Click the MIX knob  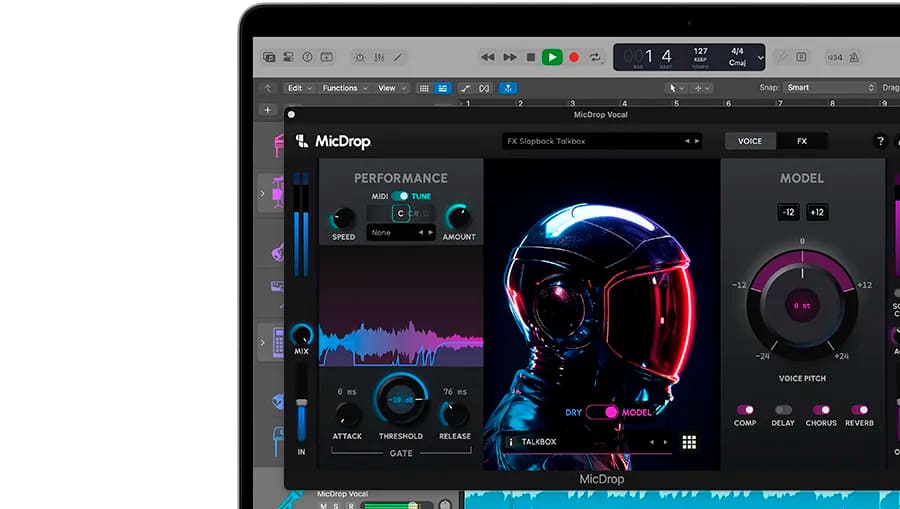click(x=301, y=335)
